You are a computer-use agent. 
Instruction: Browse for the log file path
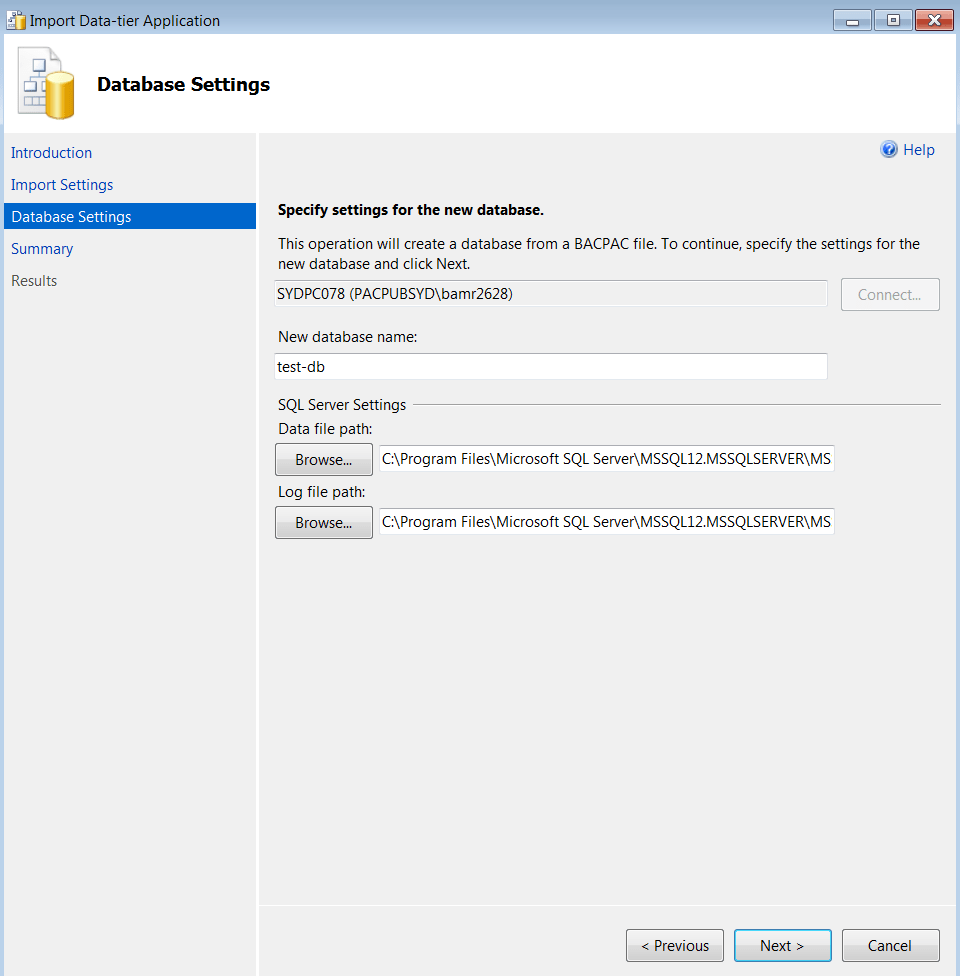(x=323, y=522)
